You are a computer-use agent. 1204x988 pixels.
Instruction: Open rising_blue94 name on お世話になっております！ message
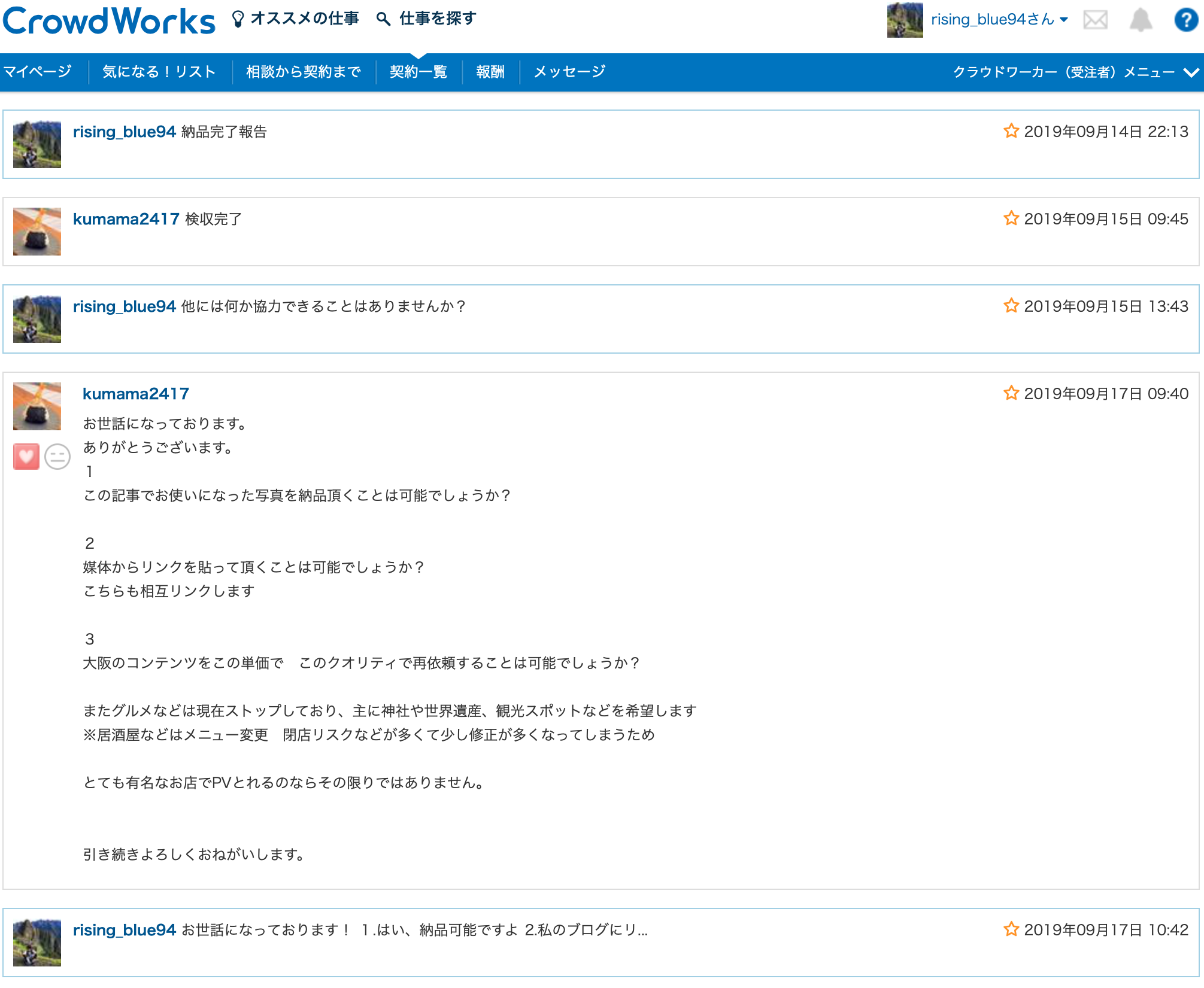[125, 930]
